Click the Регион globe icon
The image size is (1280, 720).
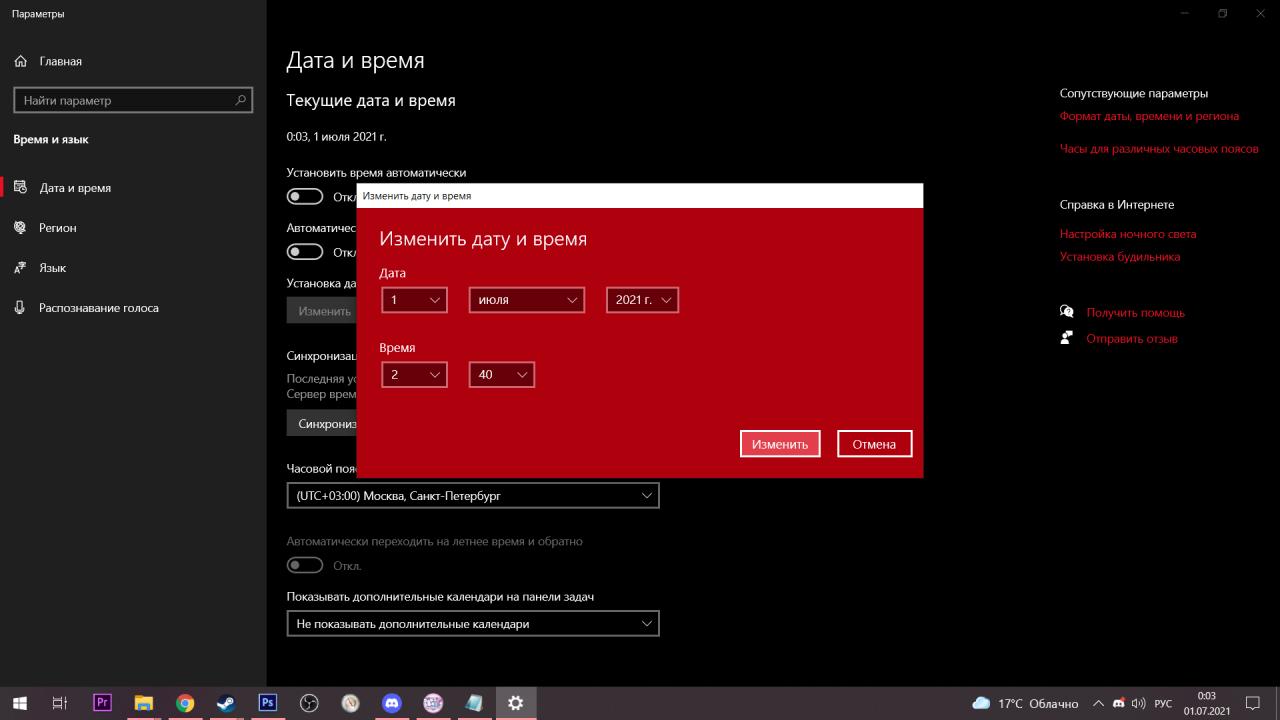point(20,228)
